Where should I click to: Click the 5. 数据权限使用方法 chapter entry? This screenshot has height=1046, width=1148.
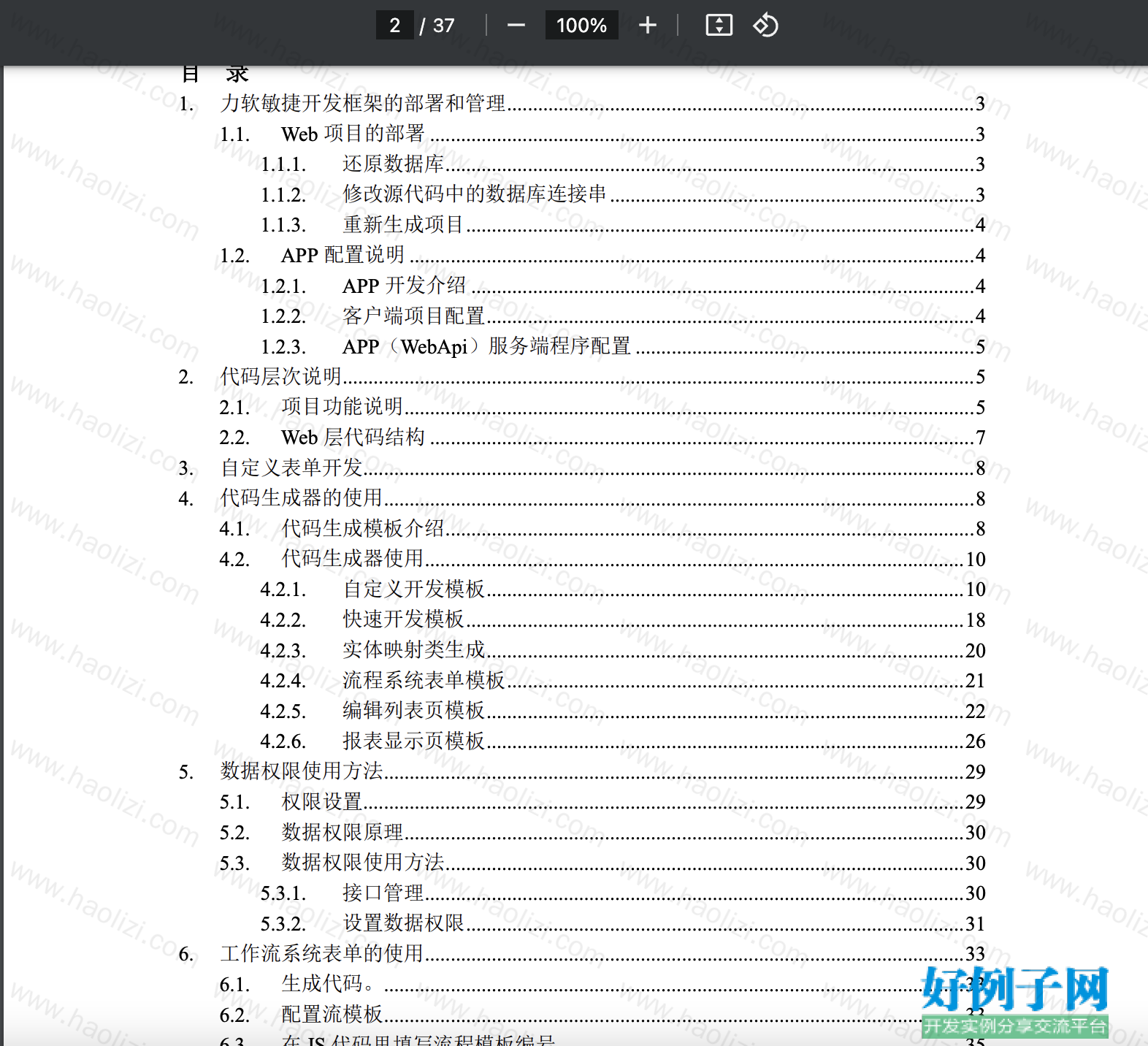(582, 772)
